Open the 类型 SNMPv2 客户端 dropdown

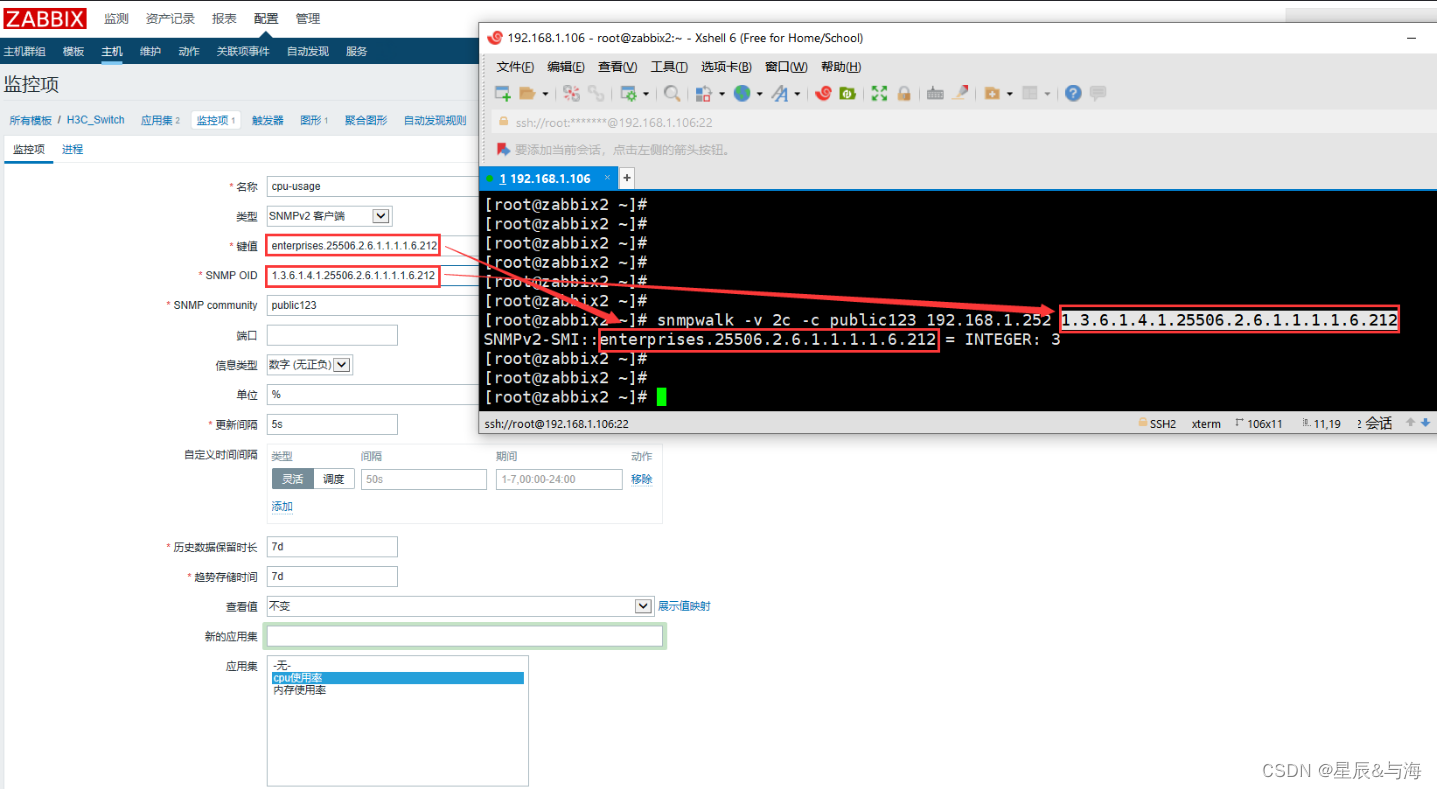(x=329, y=216)
